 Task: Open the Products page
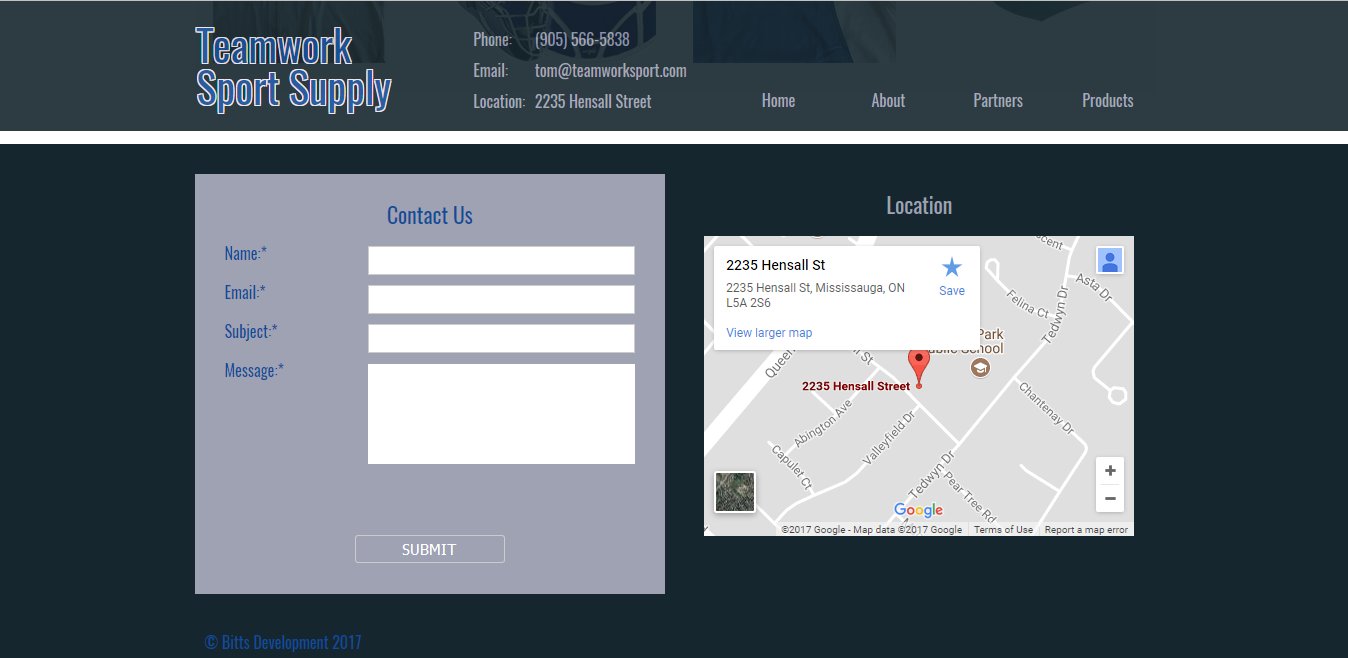[x=1108, y=101]
